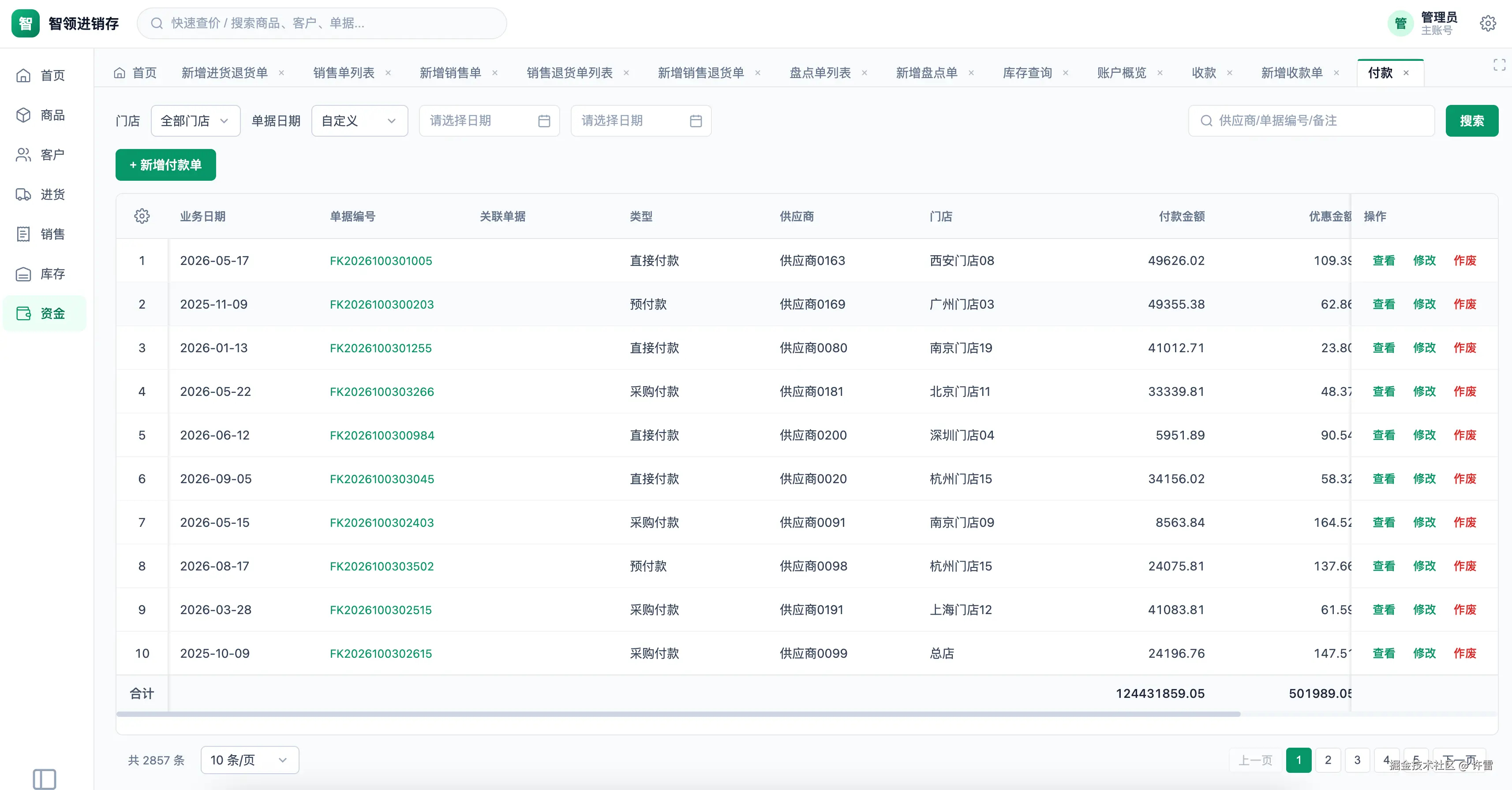Viewport: 1512px width, 790px height.
Task: Click 修改 for FK2026100300203
Action: [x=1424, y=304]
